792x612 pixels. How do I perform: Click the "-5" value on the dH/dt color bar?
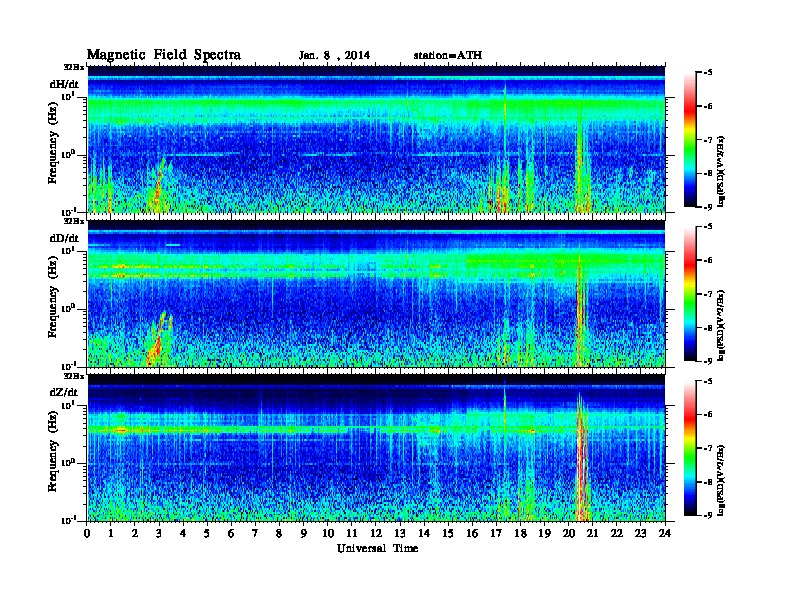point(709,73)
